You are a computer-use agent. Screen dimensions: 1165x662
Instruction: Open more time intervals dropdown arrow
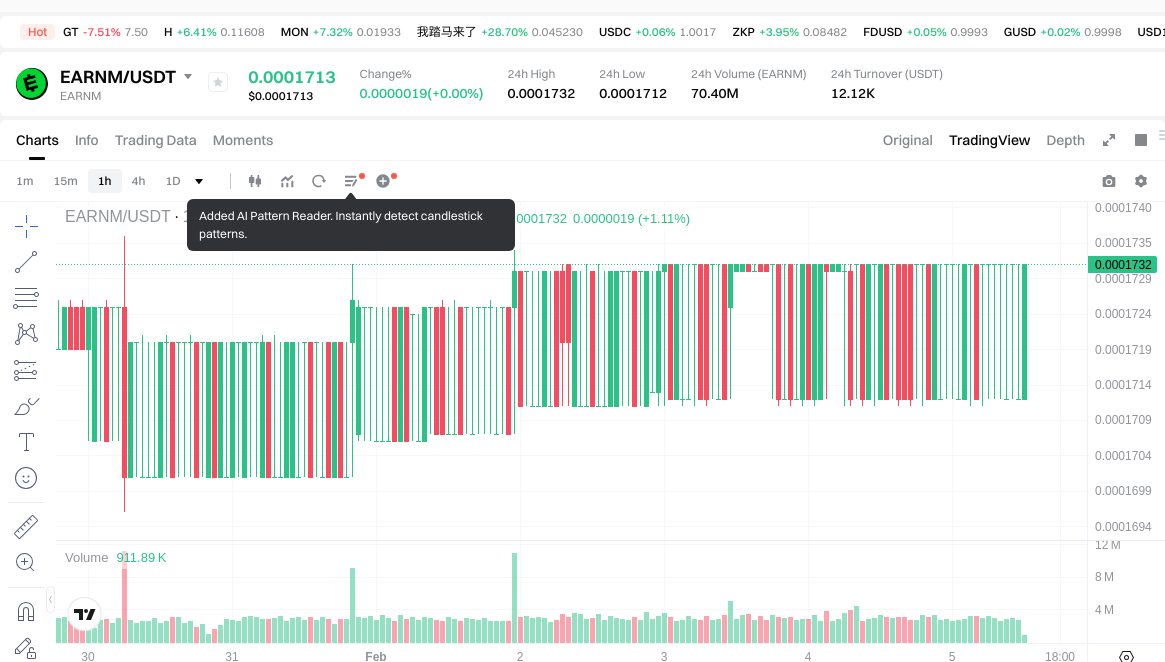pos(199,181)
